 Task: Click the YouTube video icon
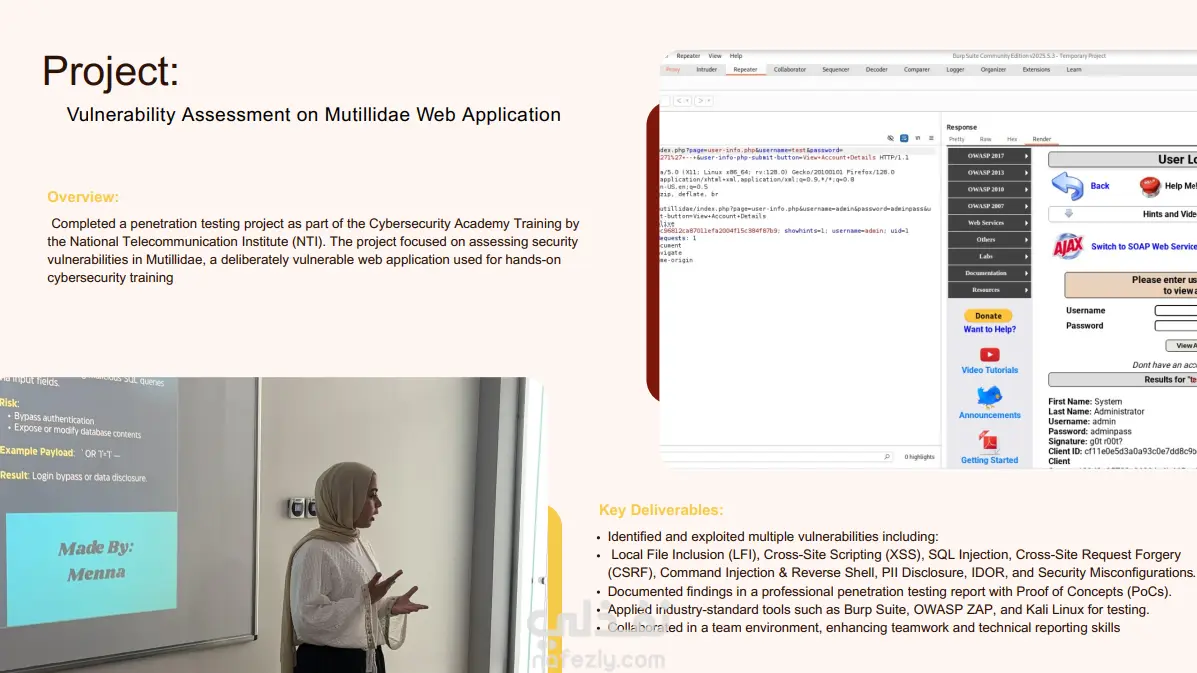pyautogui.click(x=989, y=355)
